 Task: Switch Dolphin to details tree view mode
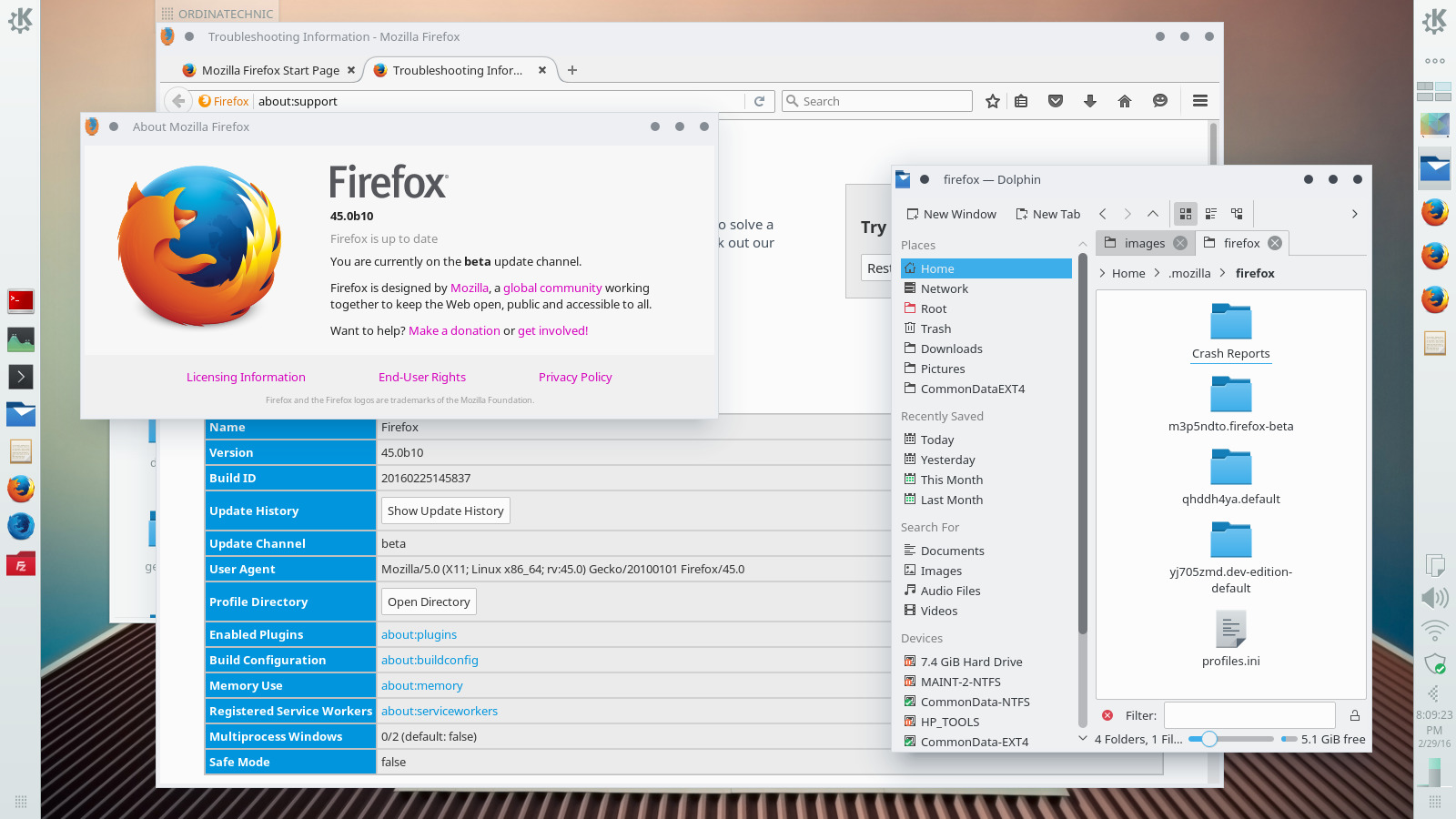click(x=1237, y=214)
